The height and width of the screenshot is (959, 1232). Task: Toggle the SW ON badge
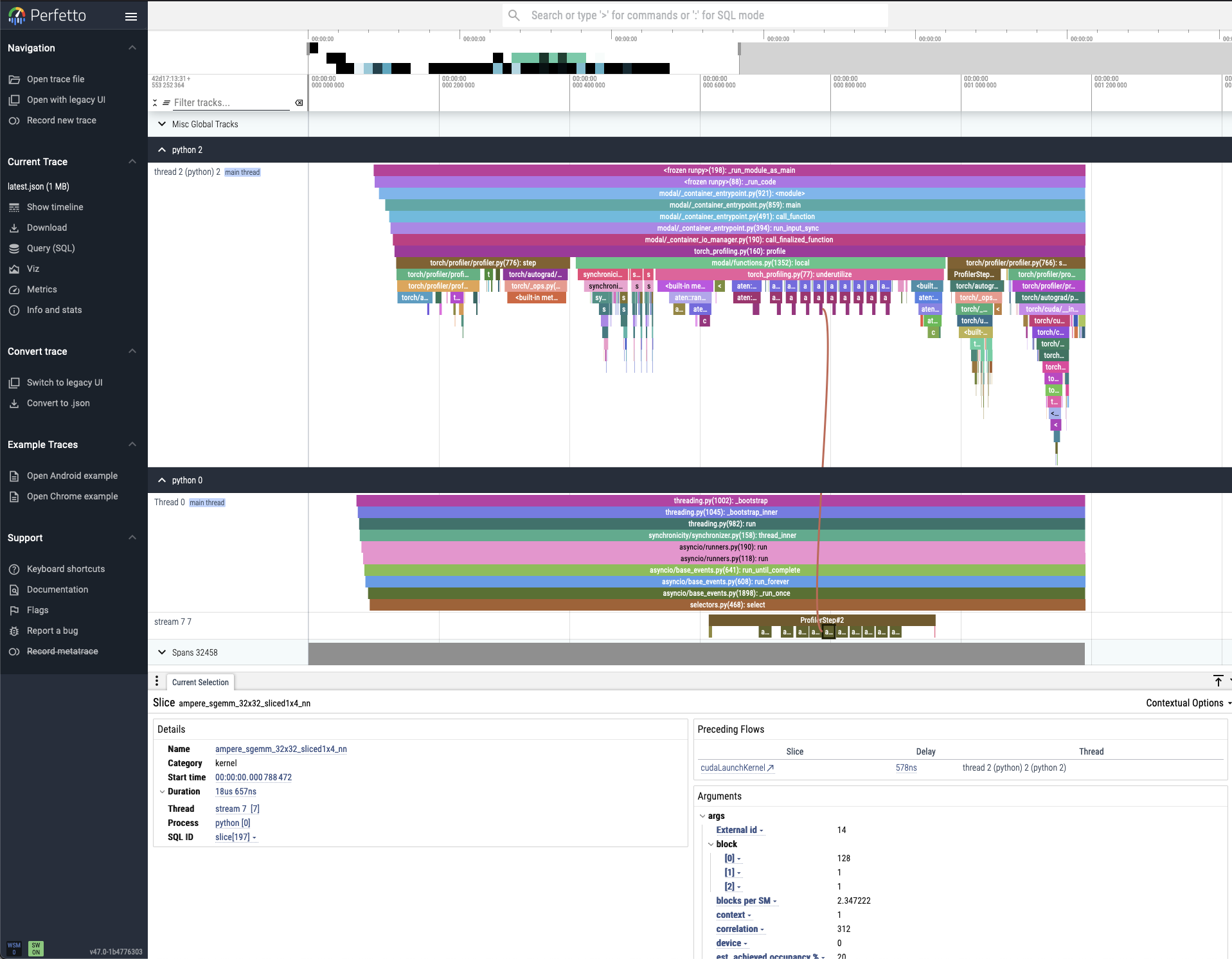[x=35, y=949]
